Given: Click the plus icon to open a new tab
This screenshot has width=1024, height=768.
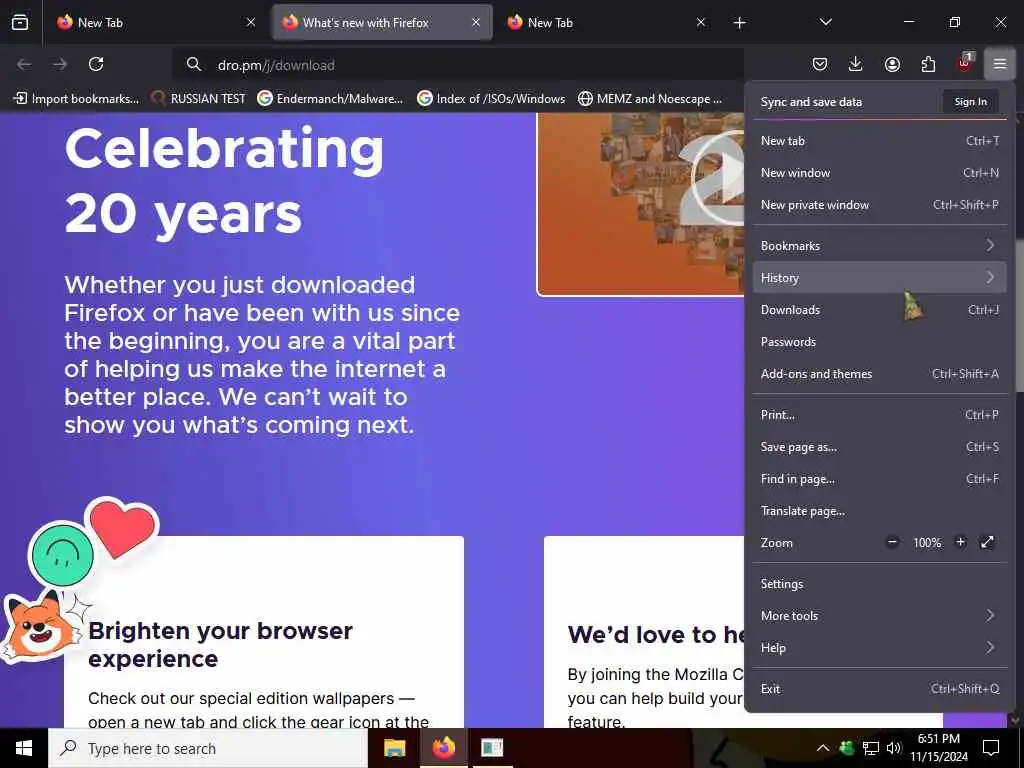Looking at the screenshot, I should [739, 23].
